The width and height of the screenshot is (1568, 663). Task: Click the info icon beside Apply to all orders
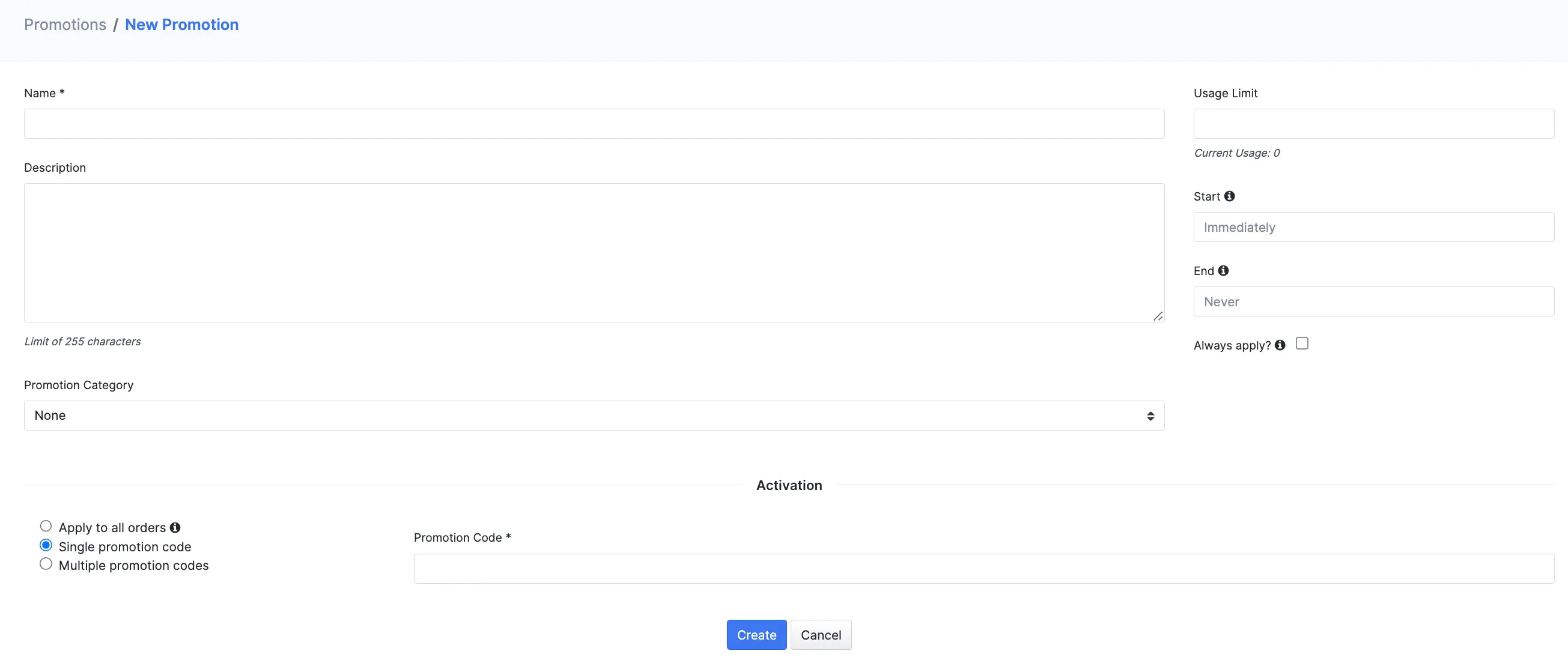click(x=175, y=527)
